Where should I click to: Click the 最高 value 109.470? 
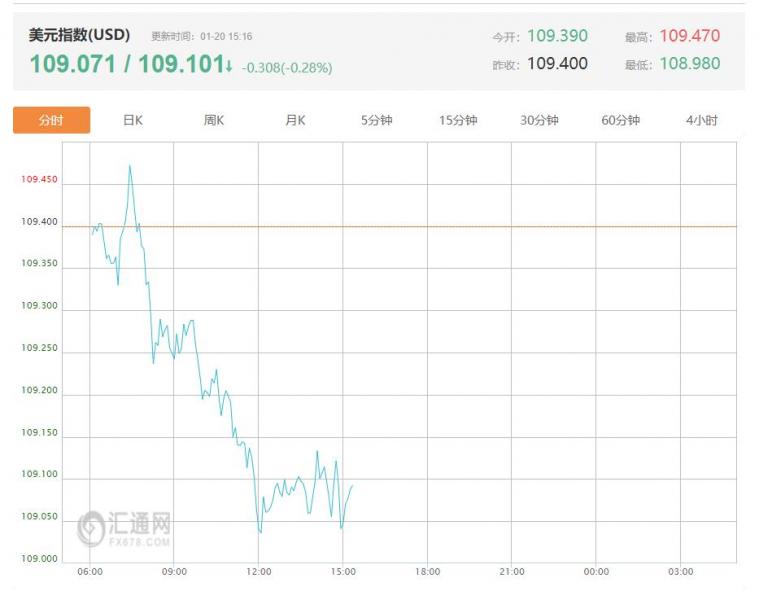click(x=689, y=36)
